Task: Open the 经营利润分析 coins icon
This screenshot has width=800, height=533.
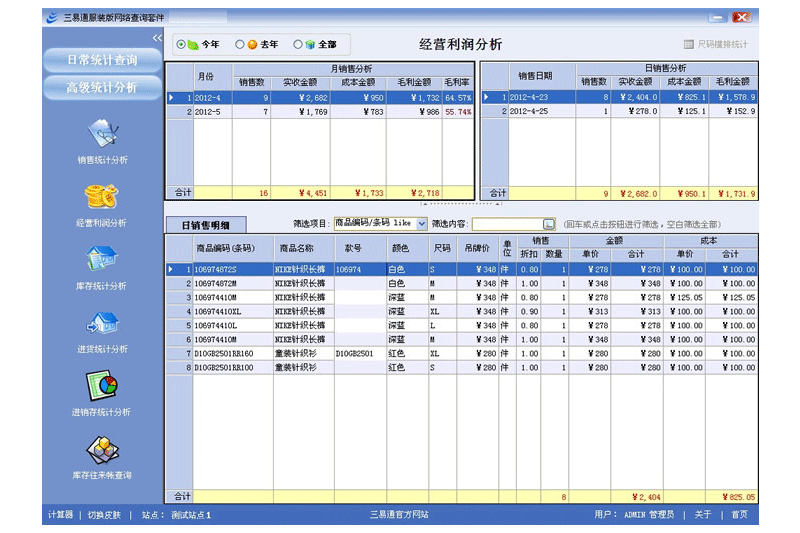Action: point(101,197)
